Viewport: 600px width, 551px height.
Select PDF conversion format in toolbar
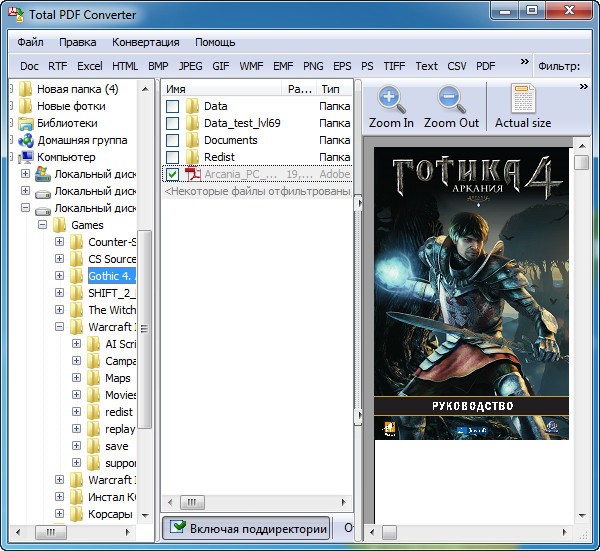(485, 66)
